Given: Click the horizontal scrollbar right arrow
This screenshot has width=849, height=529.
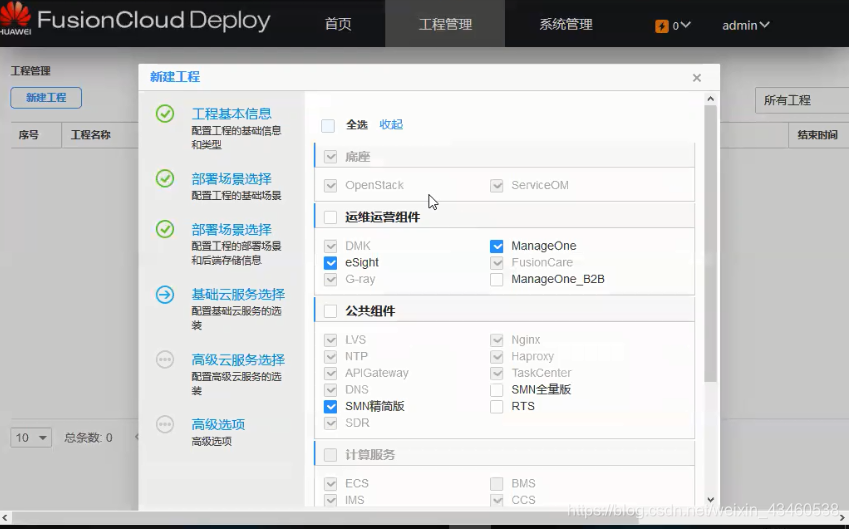Looking at the screenshot, I should (x=843, y=518).
